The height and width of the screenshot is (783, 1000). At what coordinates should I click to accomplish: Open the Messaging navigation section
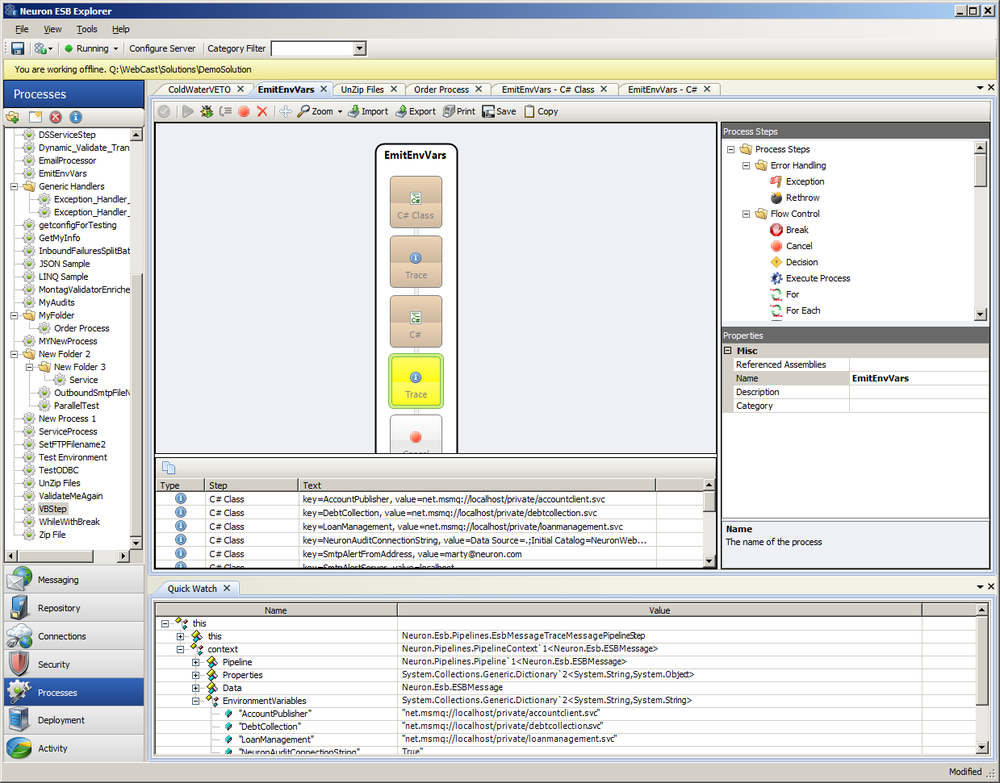73,580
